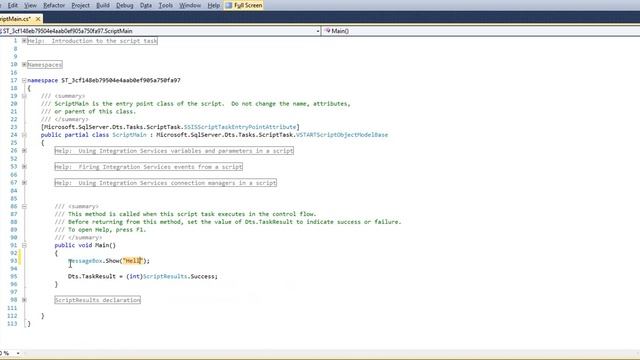The height and width of the screenshot is (360, 640).
Task: Click 'Help: Using Integration Services connection managers' text
Action: [x=165, y=182]
